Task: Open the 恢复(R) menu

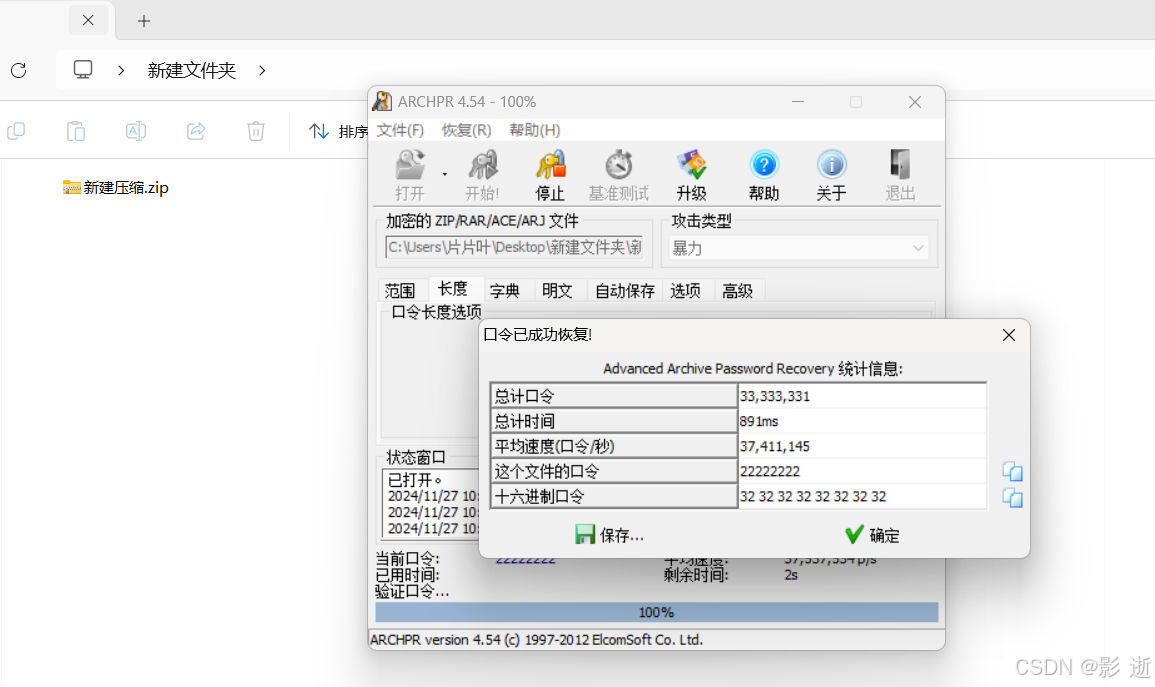Action: coord(466,130)
